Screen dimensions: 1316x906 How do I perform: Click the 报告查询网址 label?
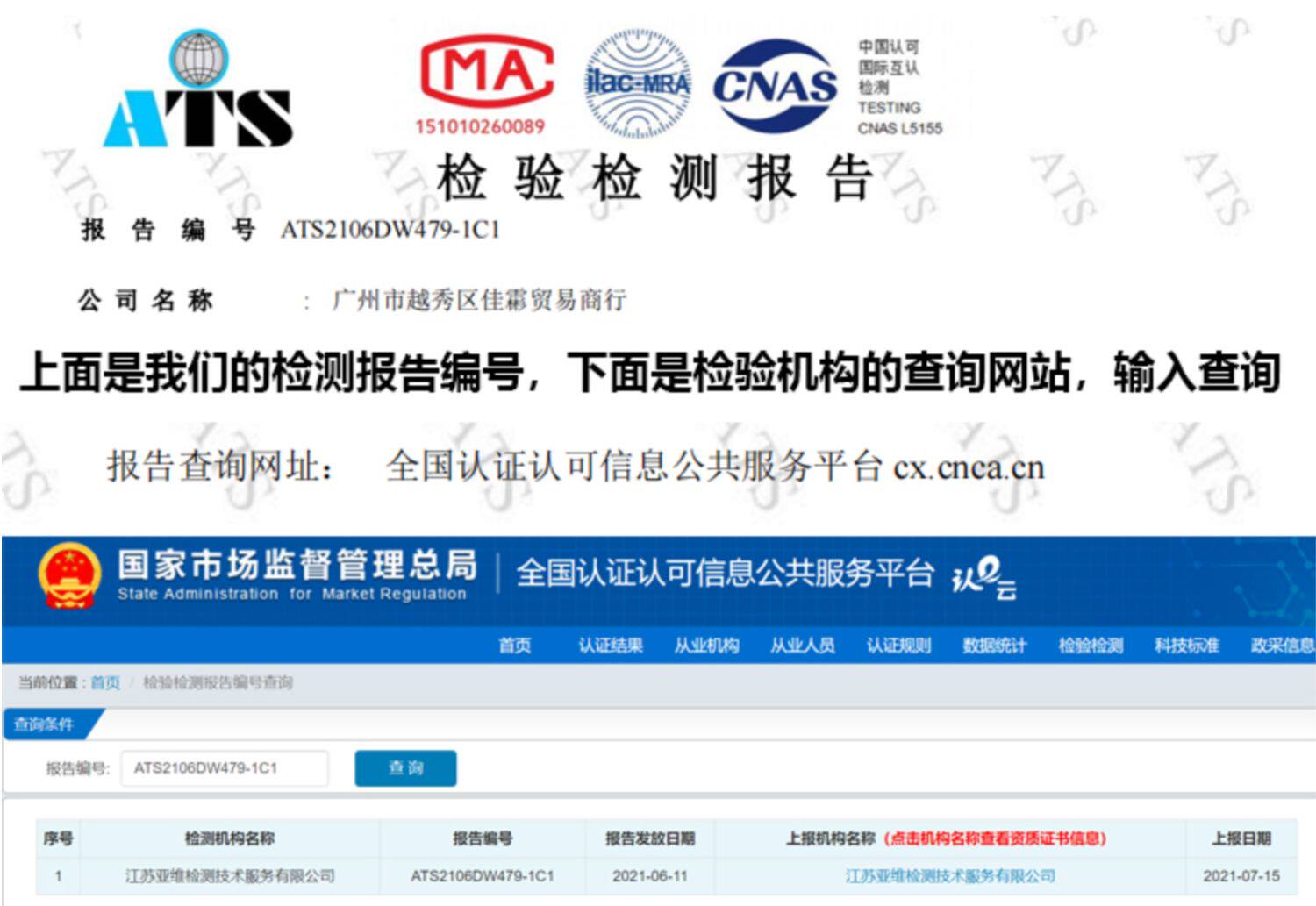point(220,466)
